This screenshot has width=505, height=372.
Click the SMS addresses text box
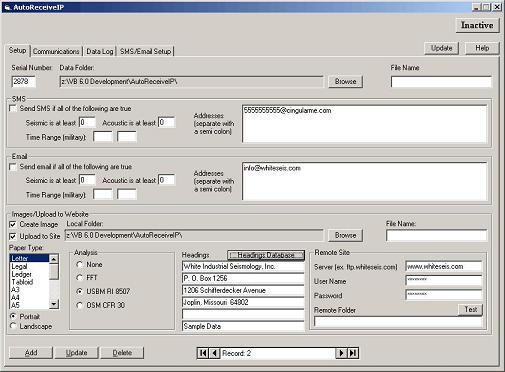(x=364, y=124)
